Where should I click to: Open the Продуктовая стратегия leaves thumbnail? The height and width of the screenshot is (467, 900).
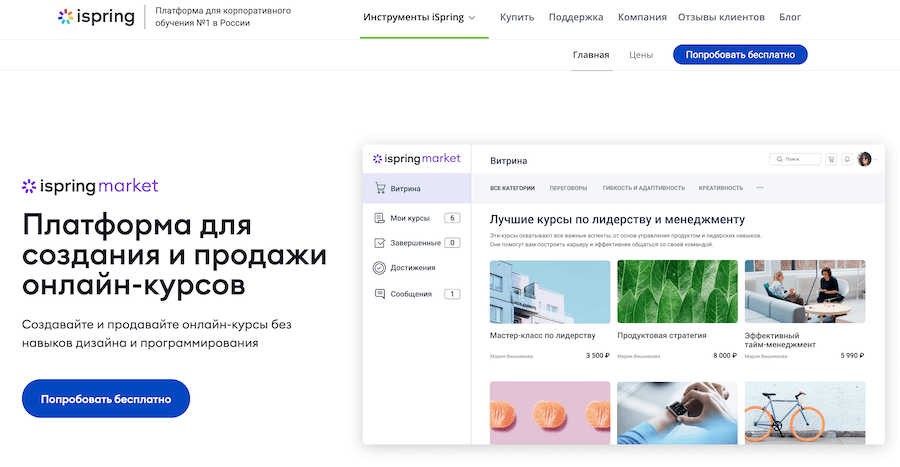[677, 291]
